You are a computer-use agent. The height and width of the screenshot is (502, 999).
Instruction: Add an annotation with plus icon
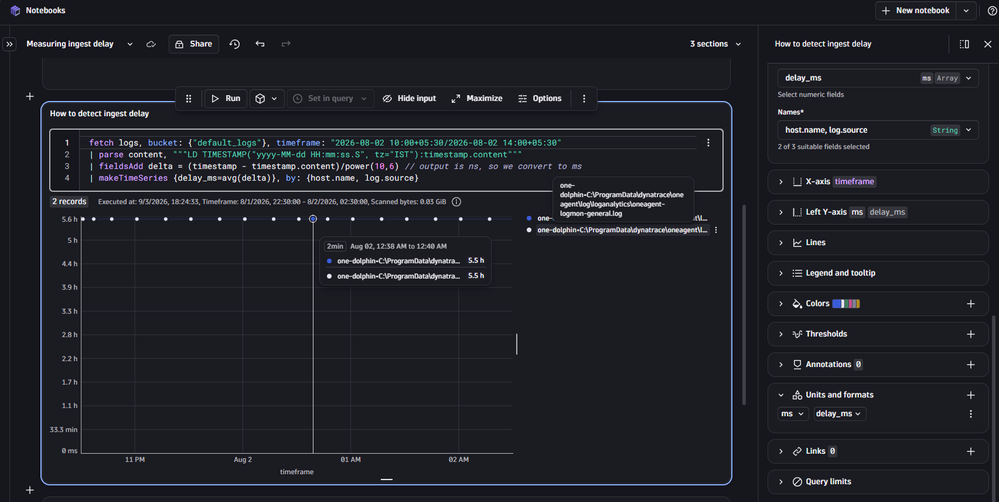970,365
